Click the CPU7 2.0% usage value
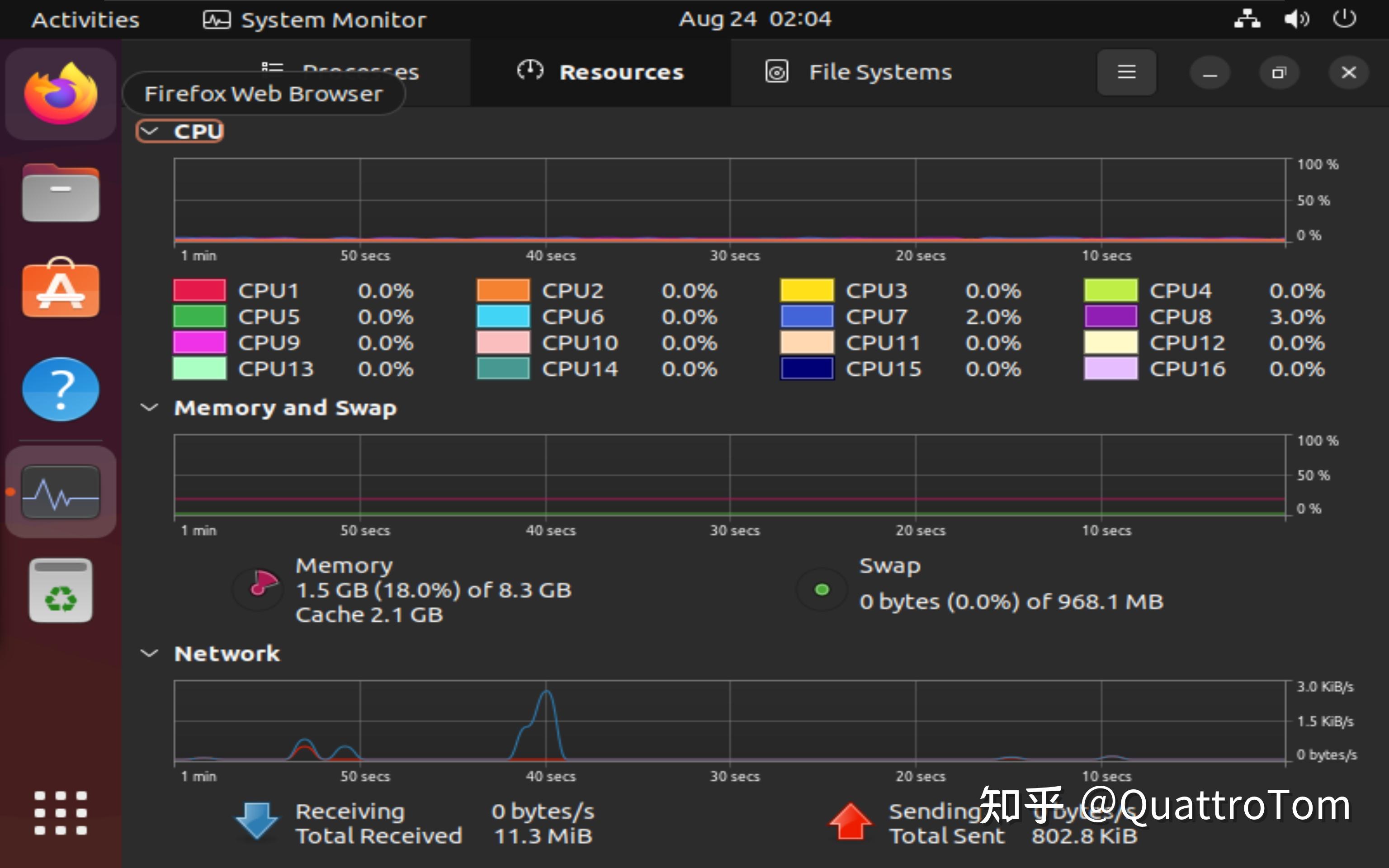Image resolution: width=1389 pixels, height=868 pixels. click(x=993, y=317)
